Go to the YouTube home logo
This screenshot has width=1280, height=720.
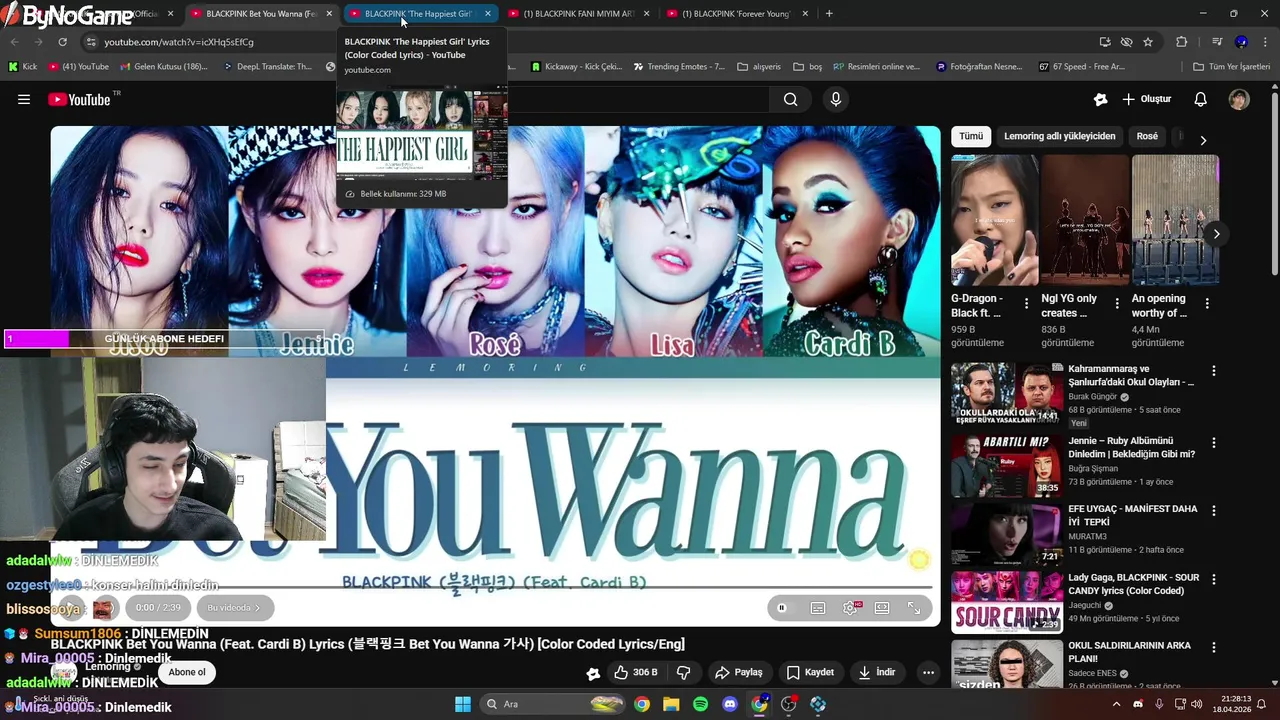(x=79, y=99)
